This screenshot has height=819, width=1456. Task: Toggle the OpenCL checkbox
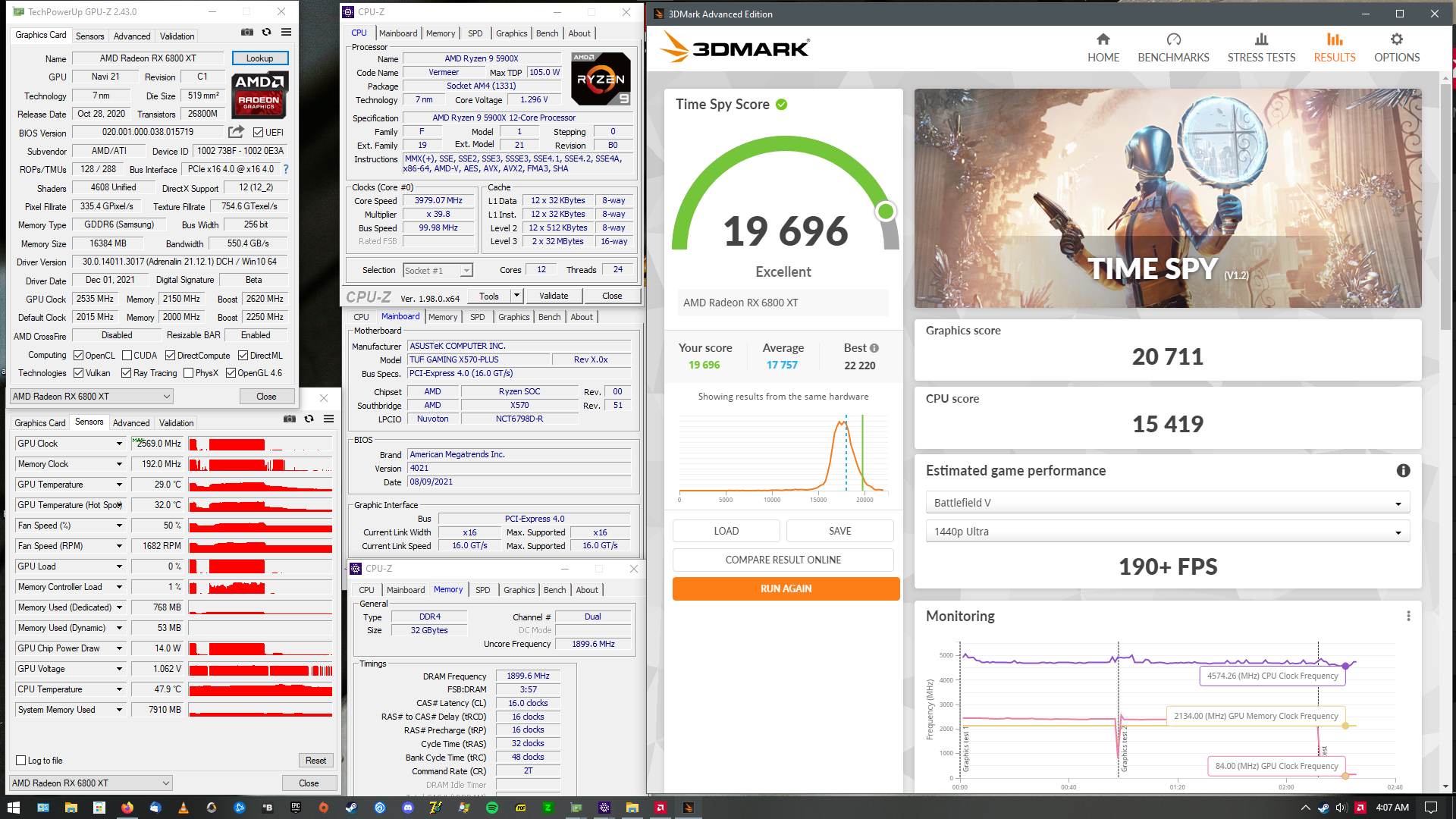tap(78, 356)
